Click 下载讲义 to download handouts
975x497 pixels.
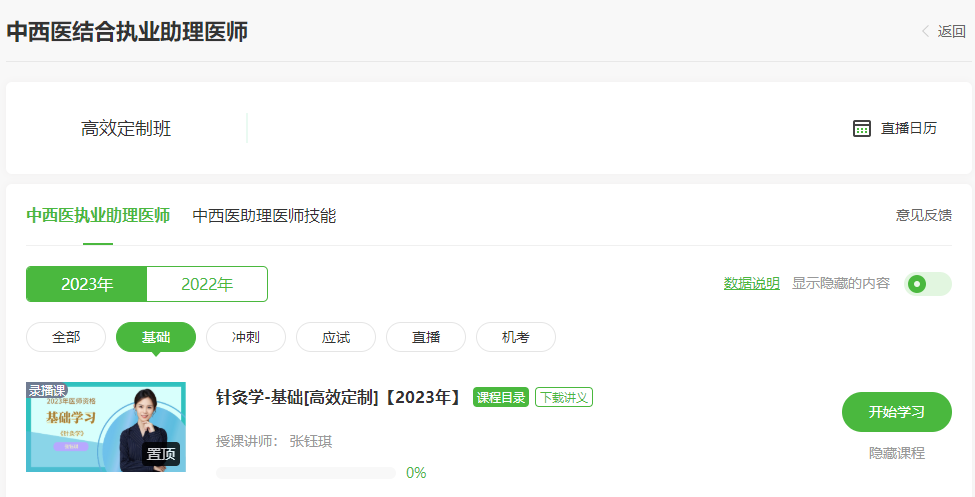point(564,397)
